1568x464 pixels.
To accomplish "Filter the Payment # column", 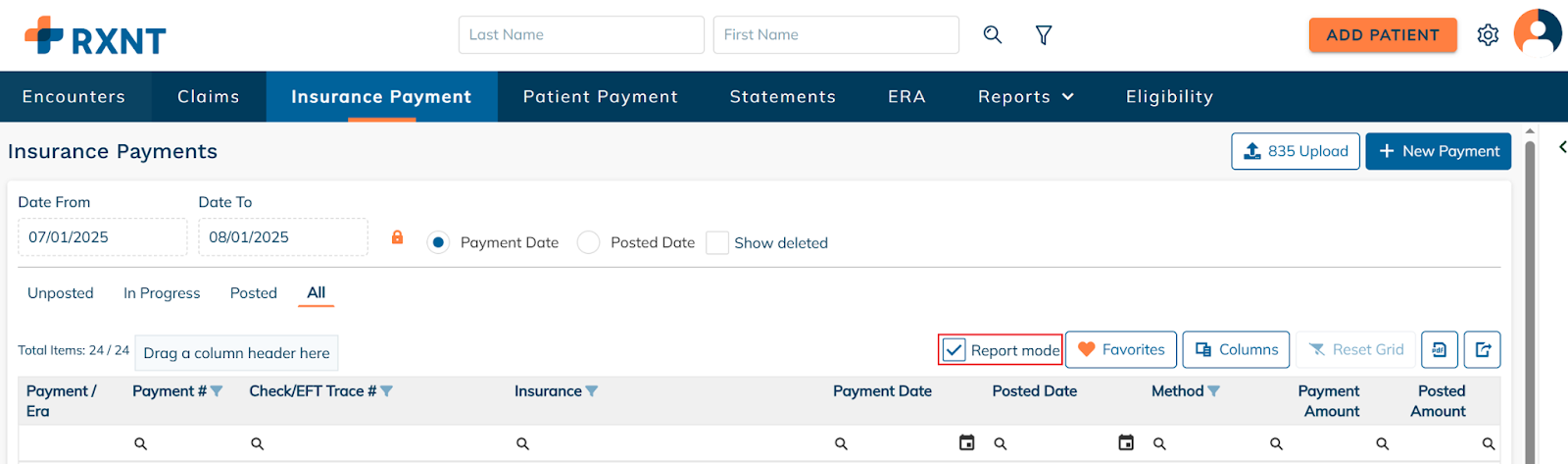I will coord(217,391).
